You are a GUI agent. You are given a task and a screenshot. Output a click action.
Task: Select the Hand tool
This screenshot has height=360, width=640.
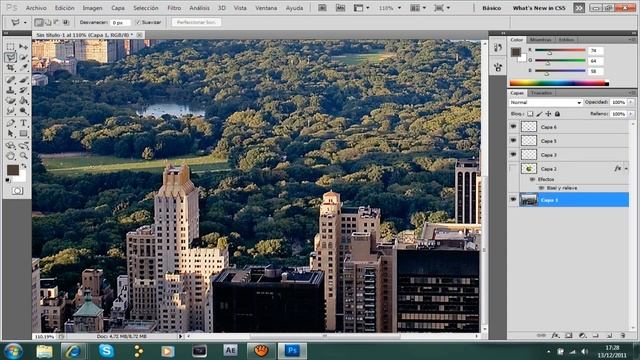pyautogui.click(x=11, y=156)
